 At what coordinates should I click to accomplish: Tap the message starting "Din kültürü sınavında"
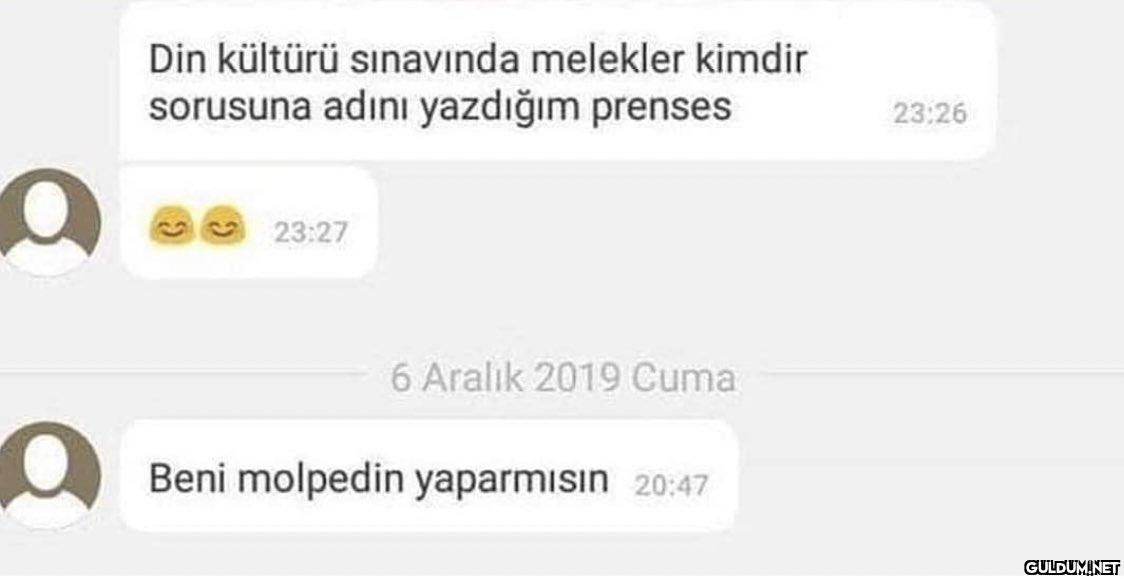(x=557, y=80)
